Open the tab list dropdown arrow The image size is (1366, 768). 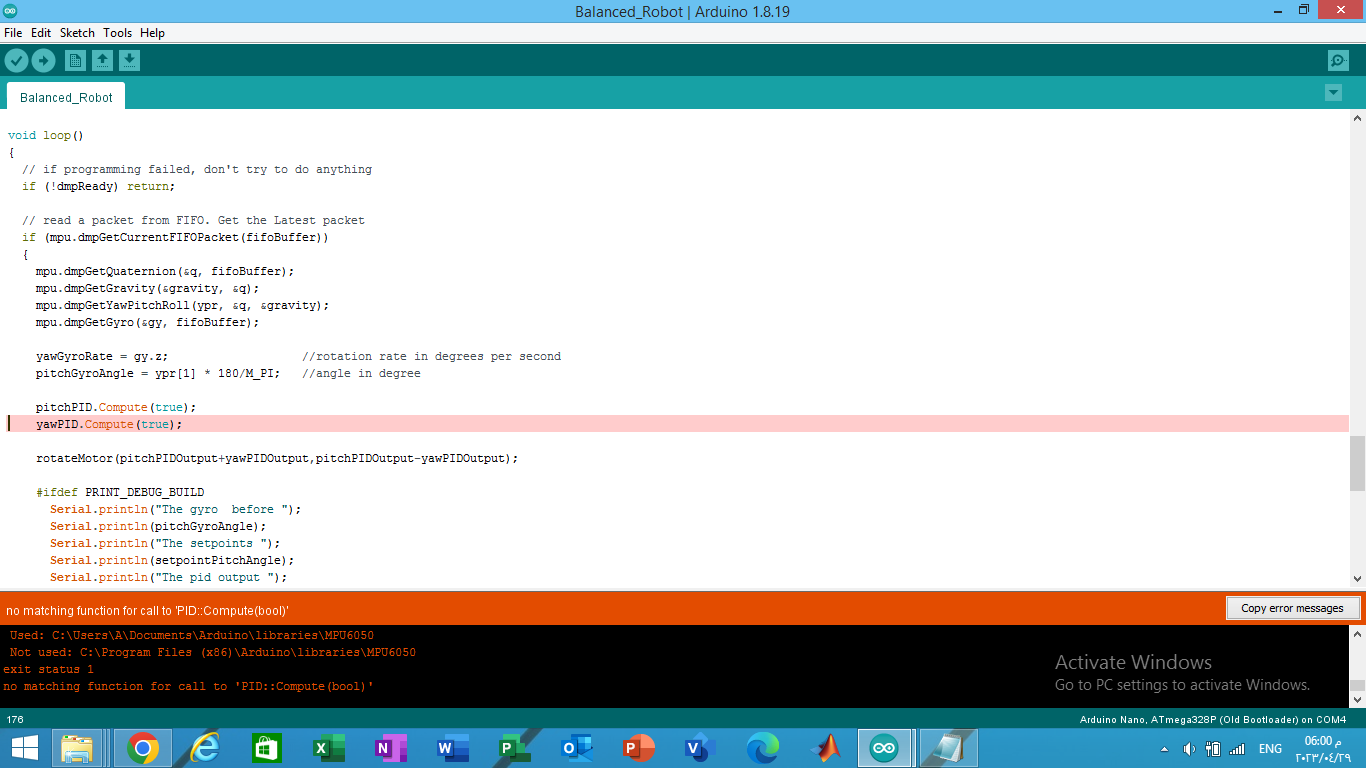(x=1333, y=92)
